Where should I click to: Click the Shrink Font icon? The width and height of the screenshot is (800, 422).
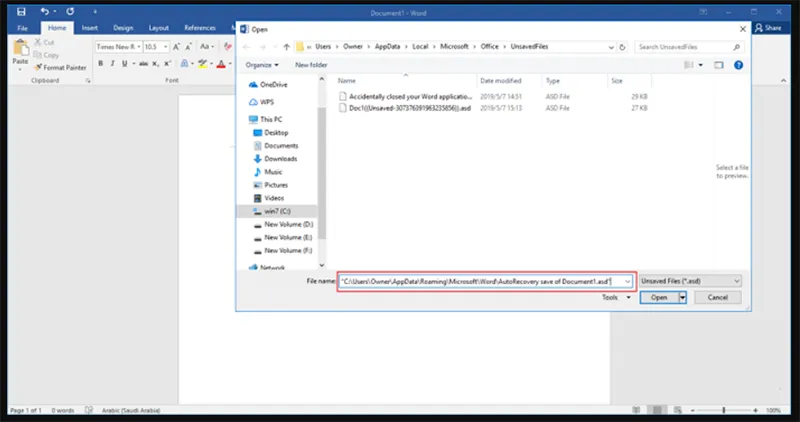tap(188, 47)
